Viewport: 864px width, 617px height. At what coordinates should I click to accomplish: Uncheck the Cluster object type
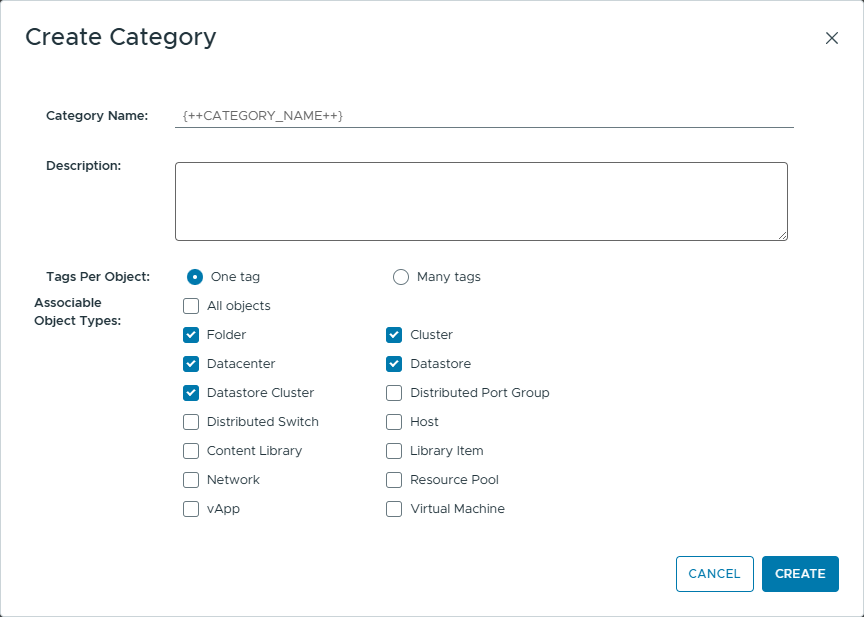click(394, 335)
